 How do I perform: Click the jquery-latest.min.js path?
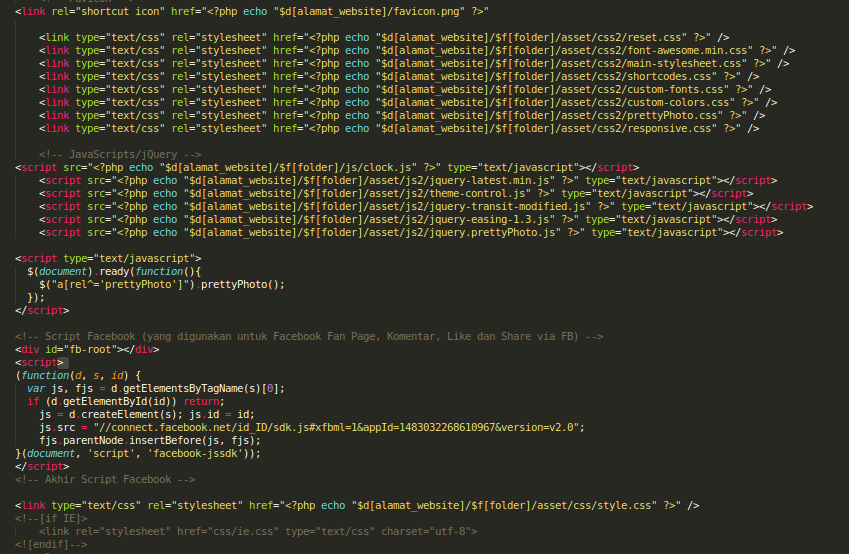point(369,180)
